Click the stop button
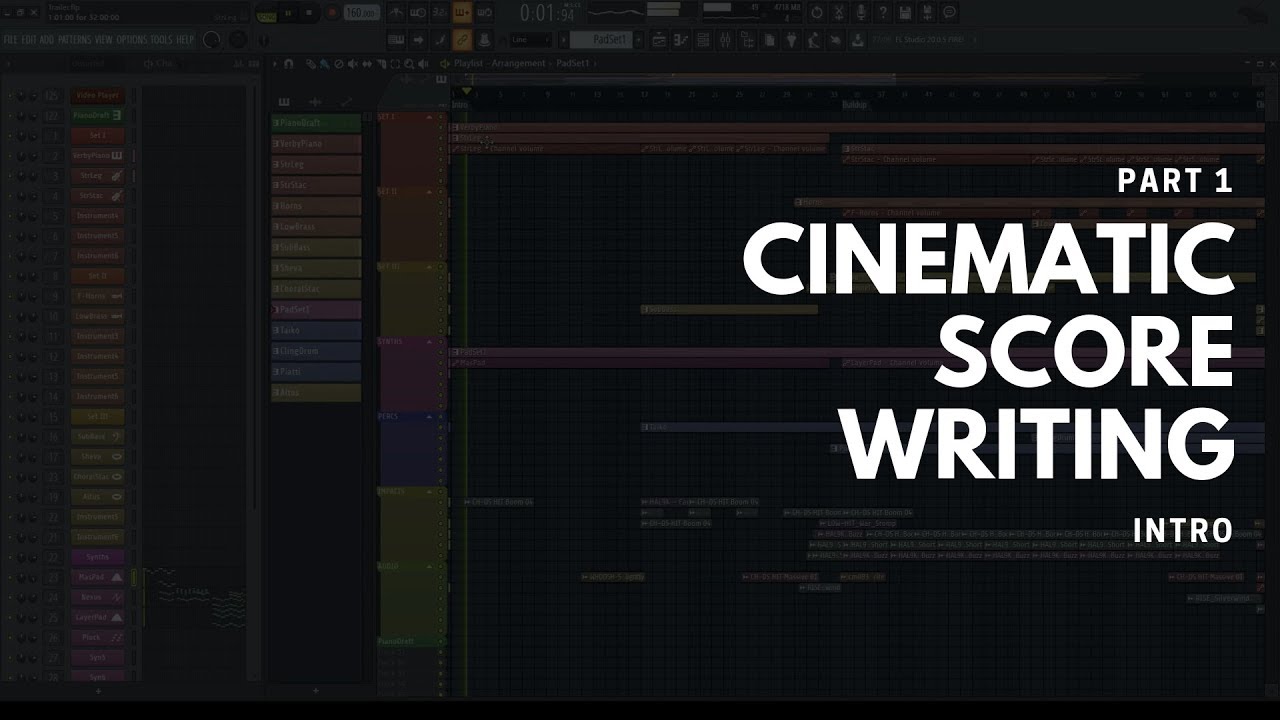This screenshot has height=720, width=1280. click(x=309, y=13)
